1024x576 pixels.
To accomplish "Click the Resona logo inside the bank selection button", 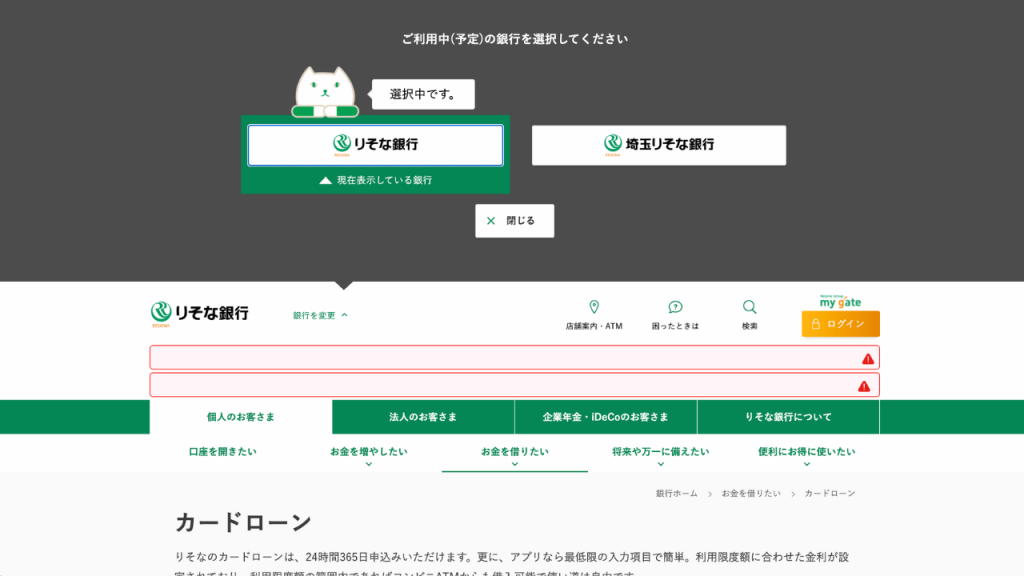I will click(341, 144).
